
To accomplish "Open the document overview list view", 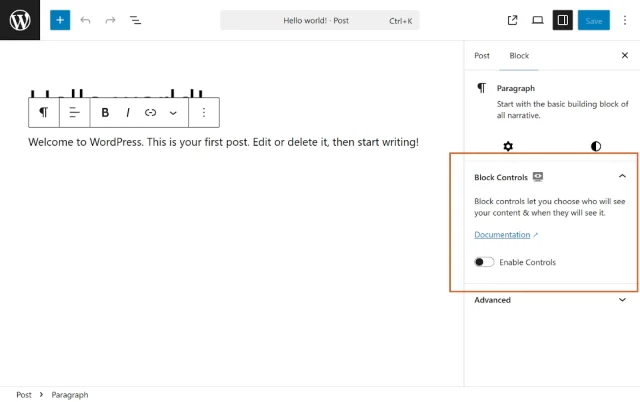I will pyautogui.click(x=135, y=20).
